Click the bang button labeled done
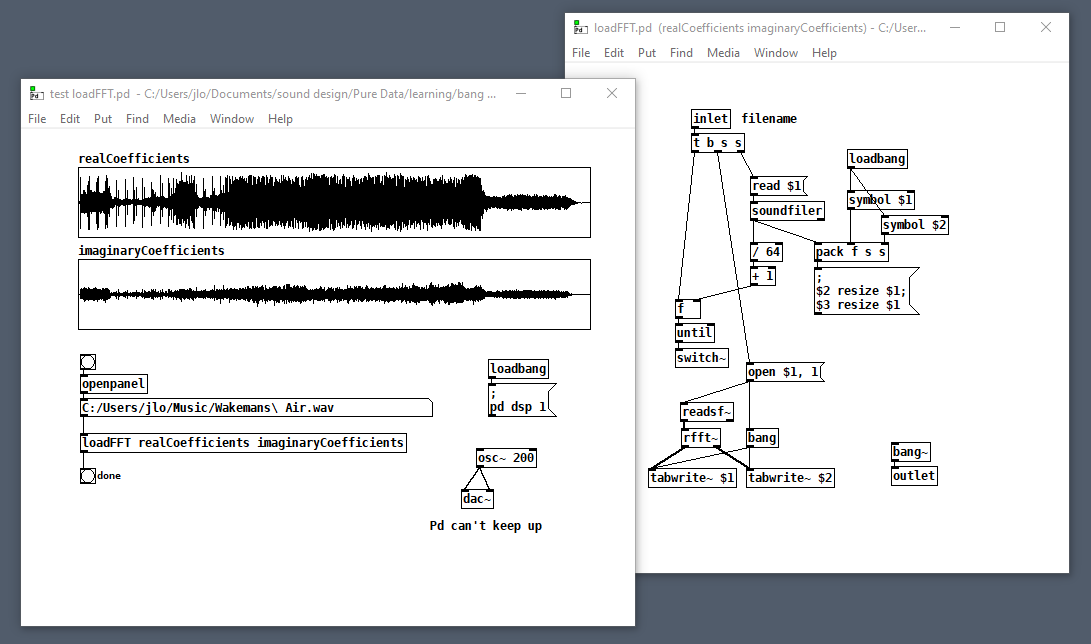The height and width of the screenshot is (644, 1091). pyautogui.click(x=88, y=476)
